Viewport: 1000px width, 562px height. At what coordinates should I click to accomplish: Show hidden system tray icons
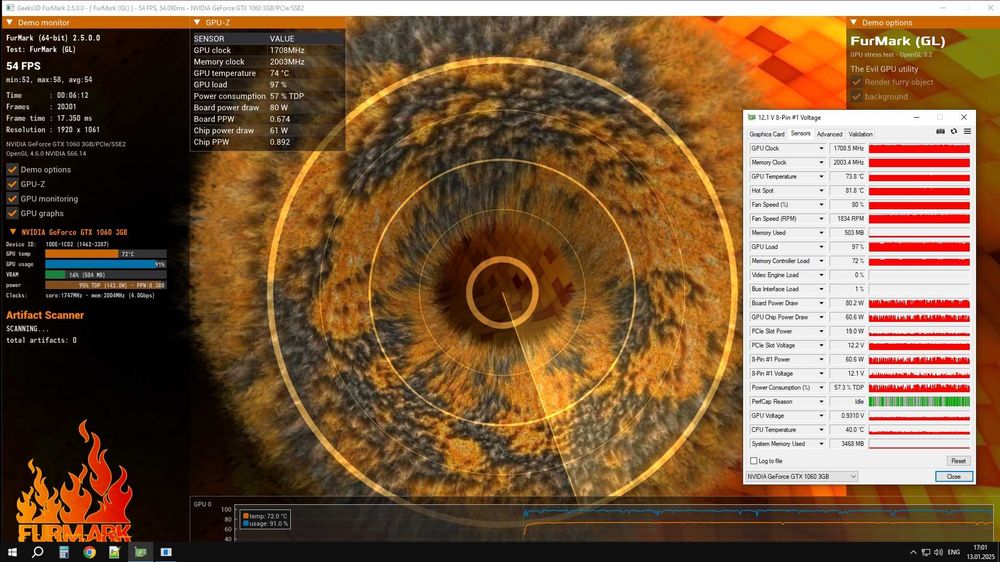point(913,552)
